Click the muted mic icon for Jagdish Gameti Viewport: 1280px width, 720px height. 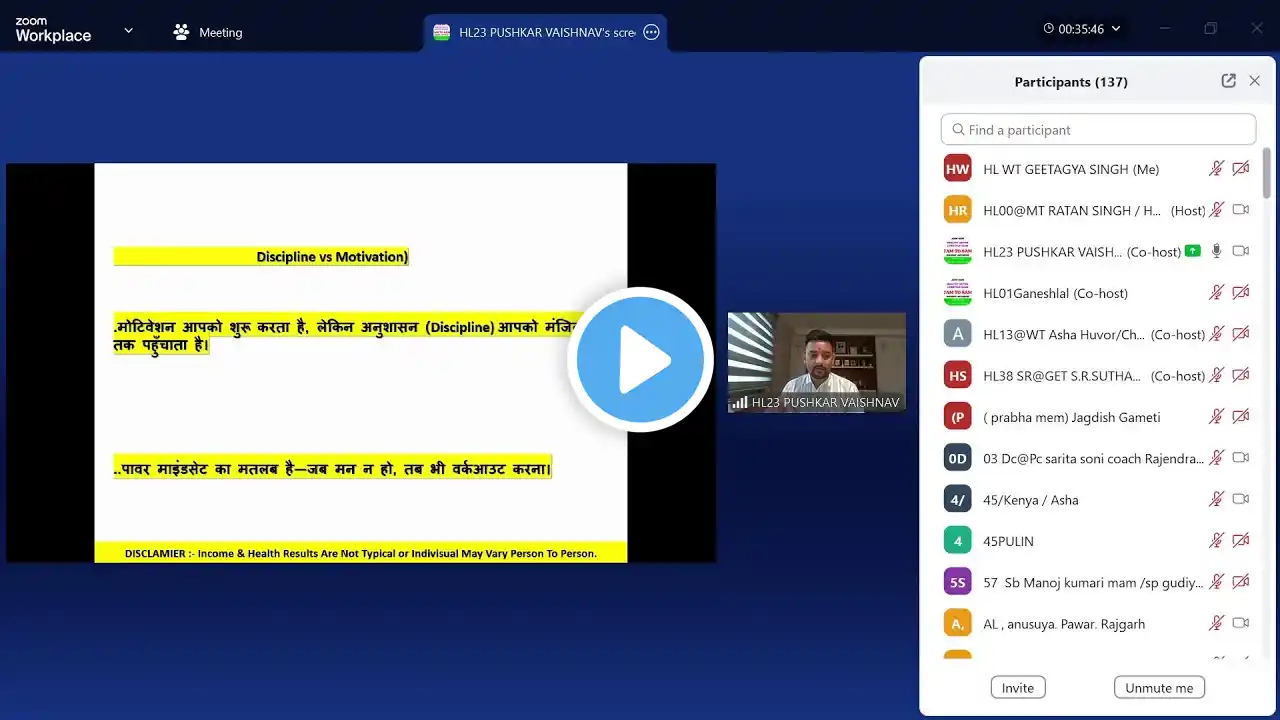pos(1216,417)
